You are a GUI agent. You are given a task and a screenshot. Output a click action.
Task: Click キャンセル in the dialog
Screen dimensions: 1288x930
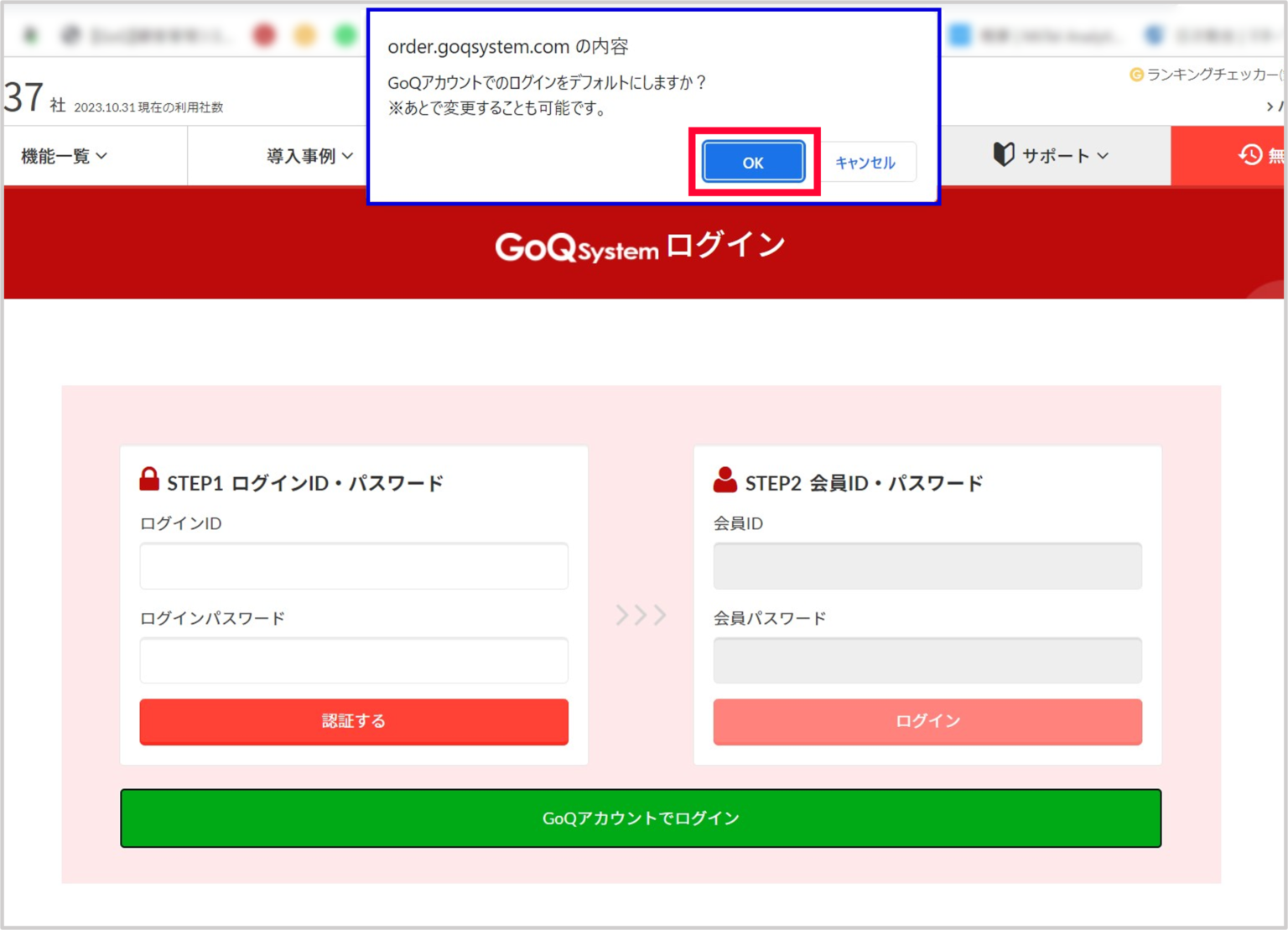866,162
